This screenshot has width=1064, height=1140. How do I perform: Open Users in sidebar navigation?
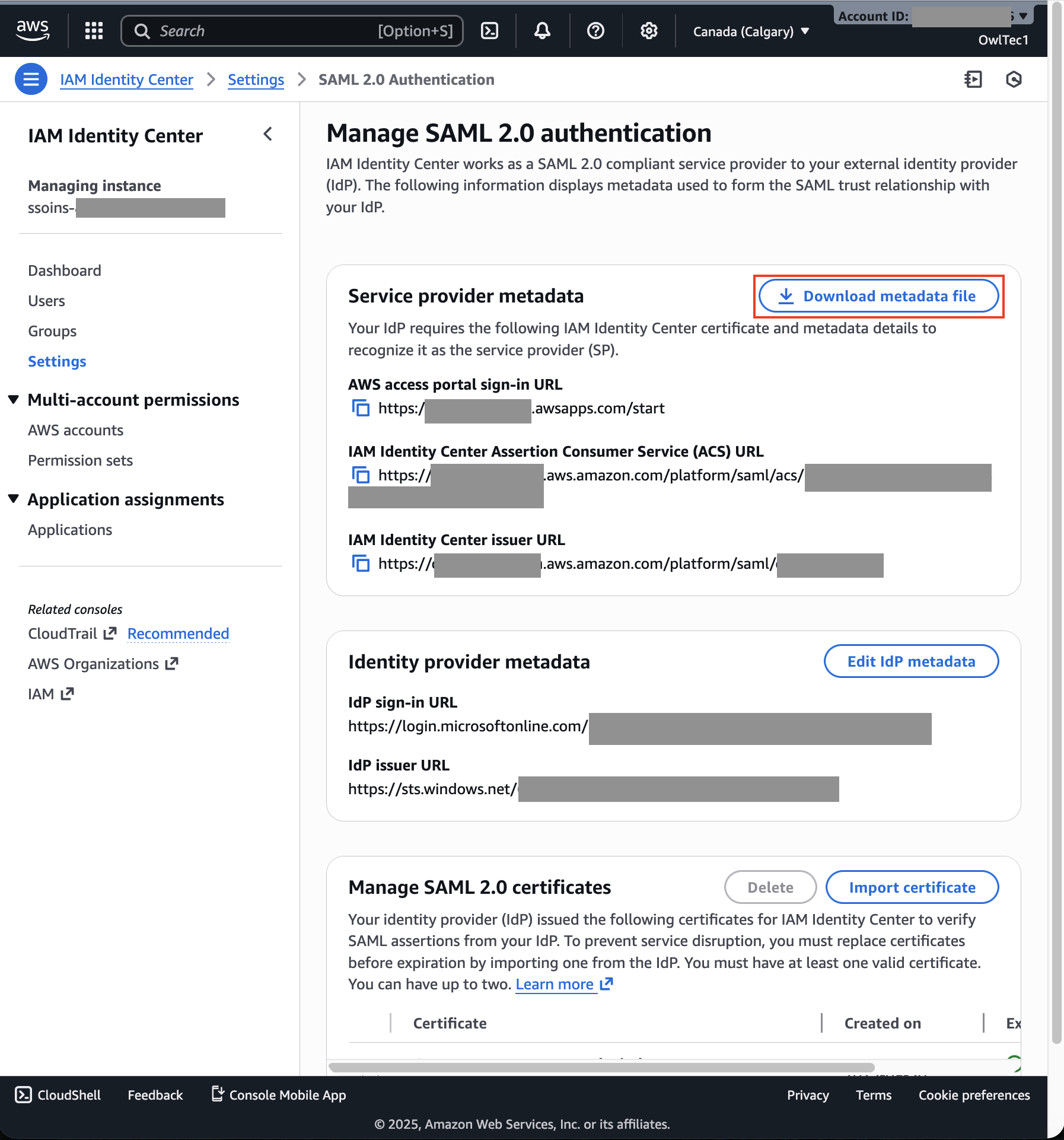46,301
